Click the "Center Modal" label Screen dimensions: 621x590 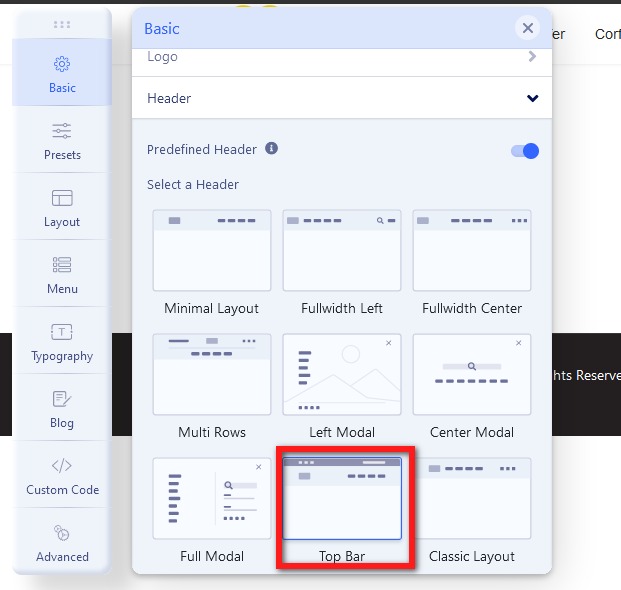(472, 432)
